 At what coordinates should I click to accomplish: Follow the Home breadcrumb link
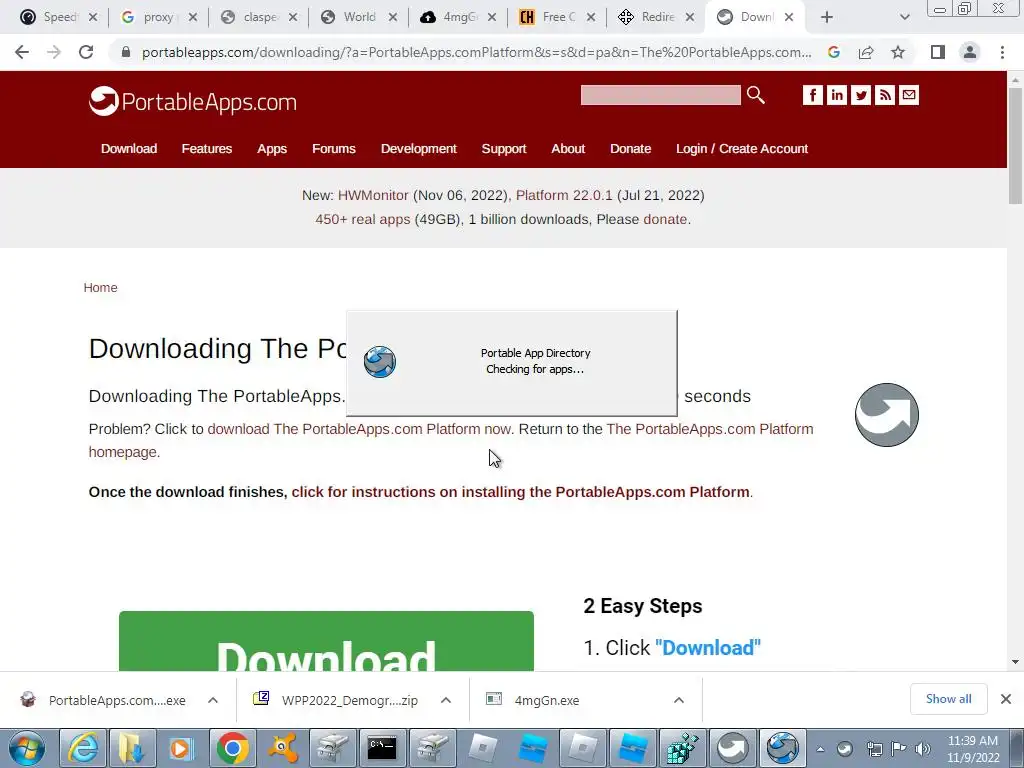pos(101,288)
